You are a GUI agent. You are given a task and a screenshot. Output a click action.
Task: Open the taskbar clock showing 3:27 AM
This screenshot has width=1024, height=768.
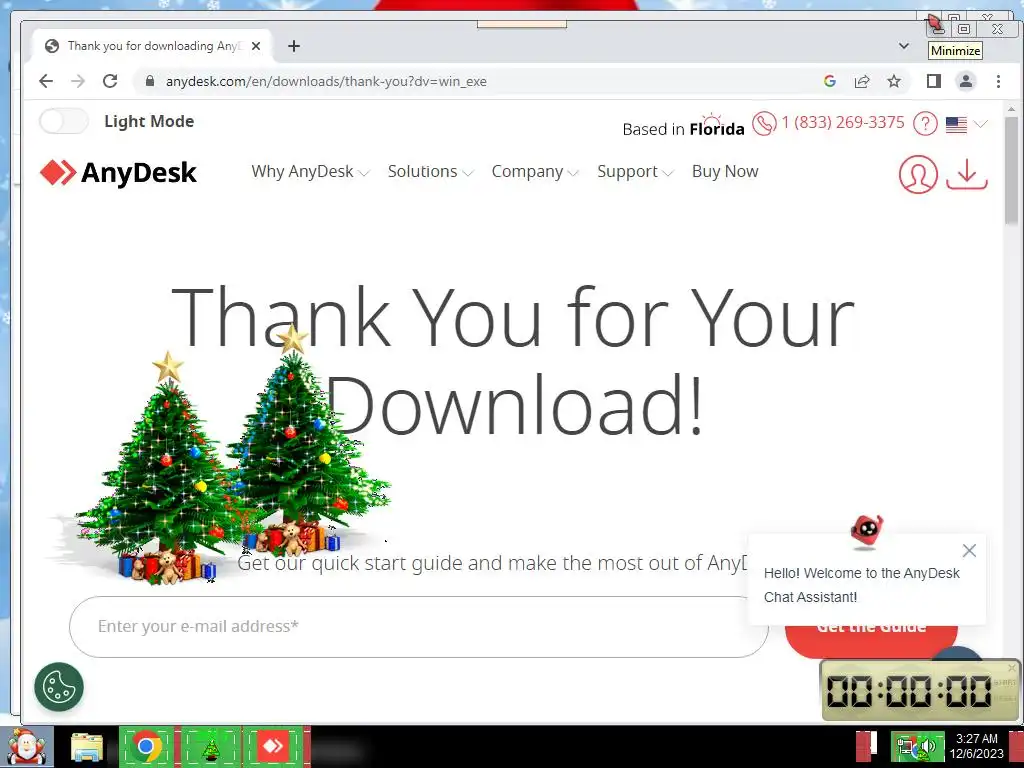click(976, 746)
